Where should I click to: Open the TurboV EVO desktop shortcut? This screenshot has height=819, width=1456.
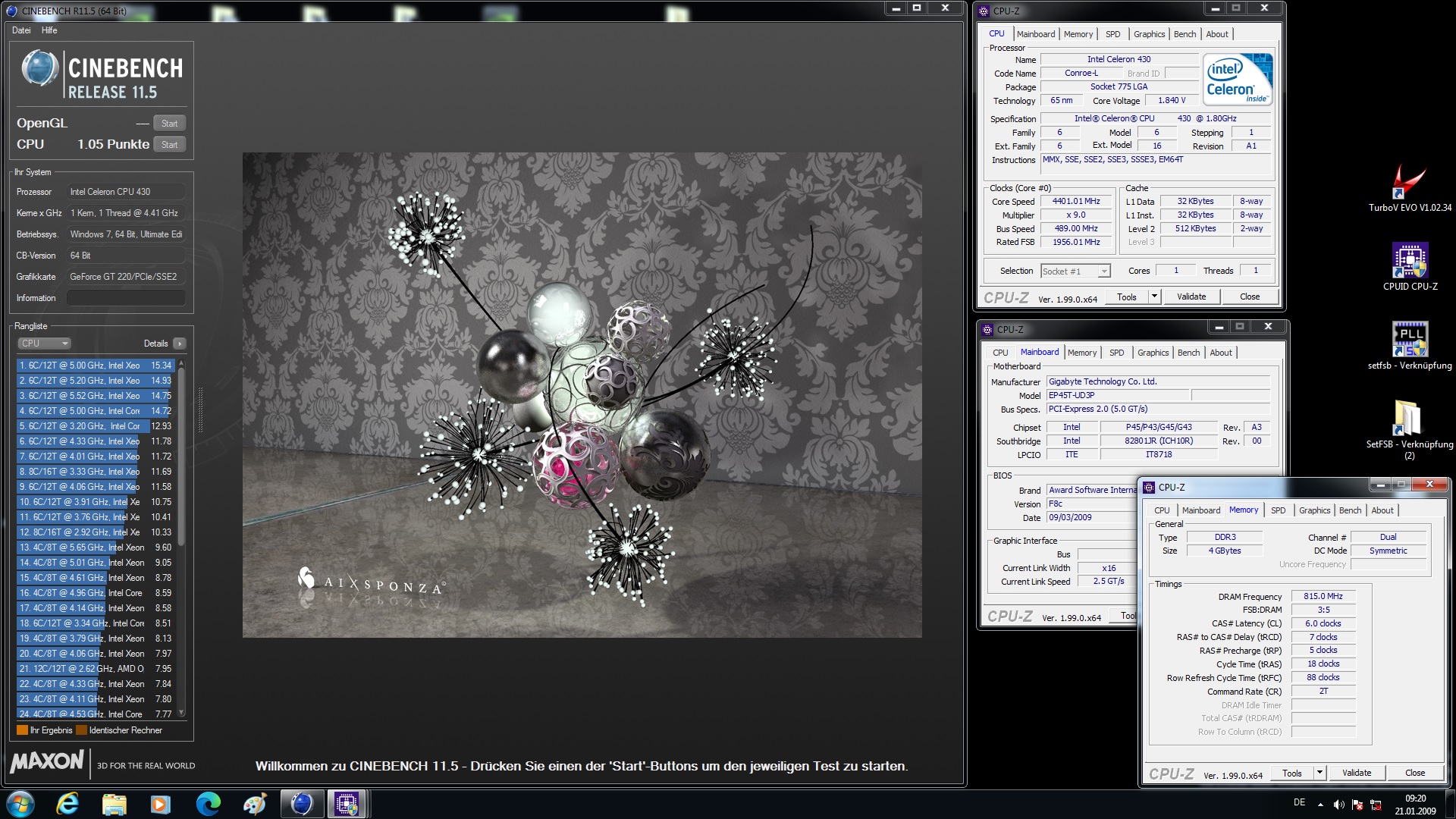click(1409, 189)
